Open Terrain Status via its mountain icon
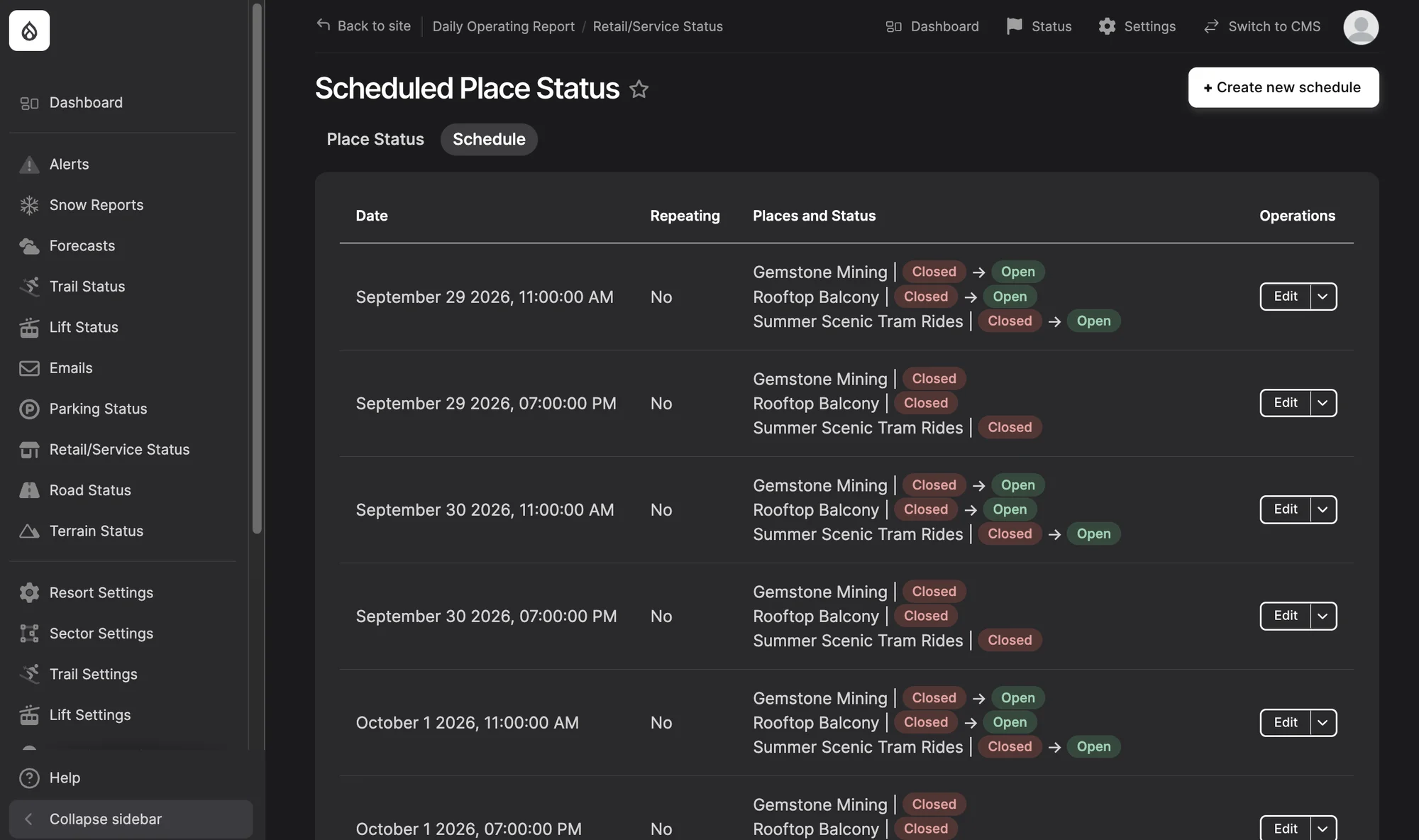Viewport: 1419px width, 840px height. click(29, 531)
